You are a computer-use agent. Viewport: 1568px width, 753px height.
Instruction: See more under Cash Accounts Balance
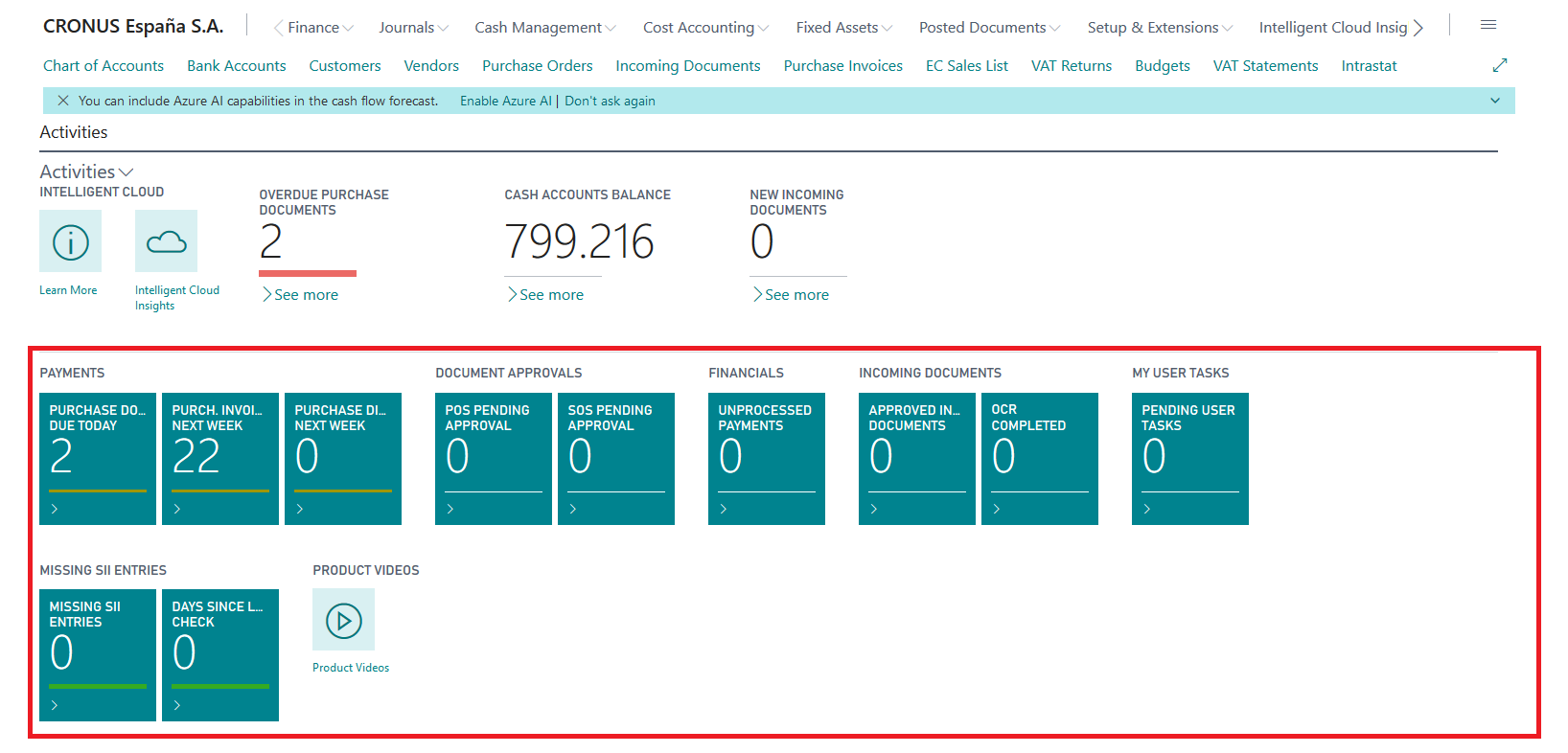click(x=545, y=295)
